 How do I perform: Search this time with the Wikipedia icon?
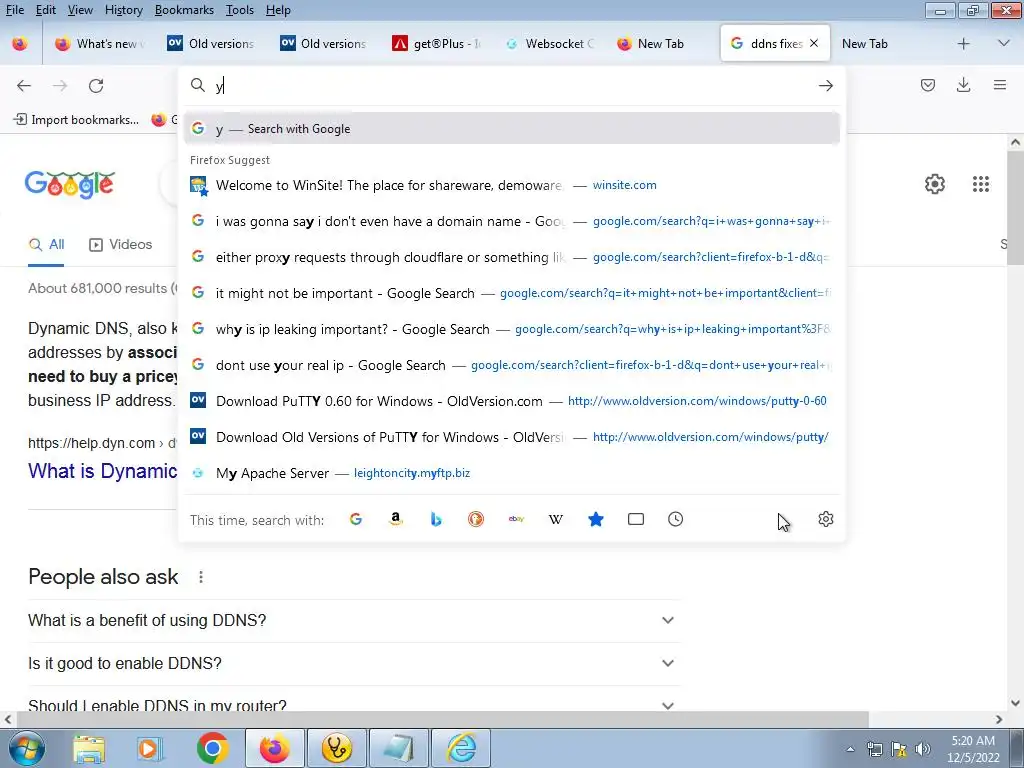click(556, 519)
